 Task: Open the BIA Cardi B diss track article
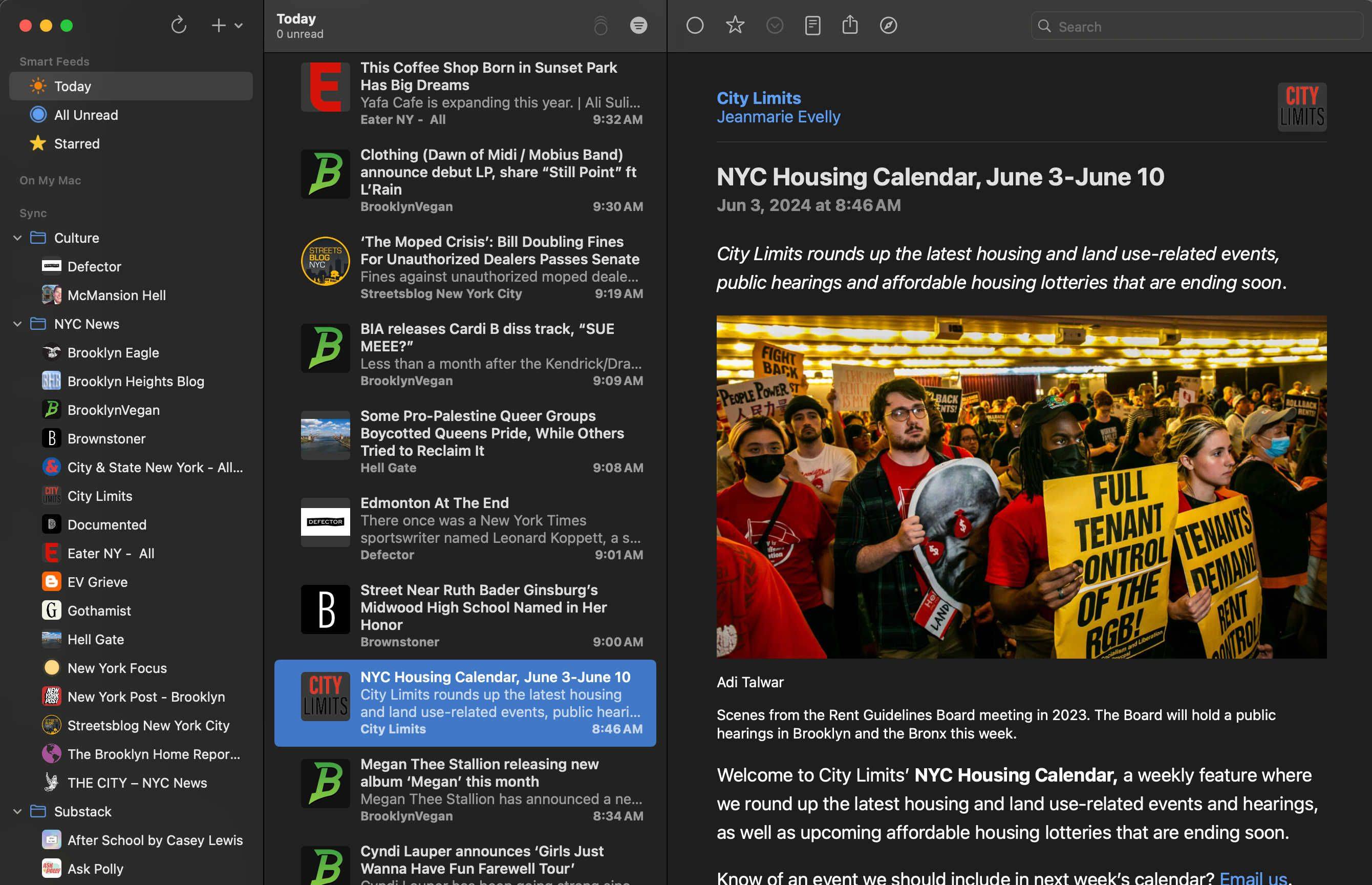point(465,354)
